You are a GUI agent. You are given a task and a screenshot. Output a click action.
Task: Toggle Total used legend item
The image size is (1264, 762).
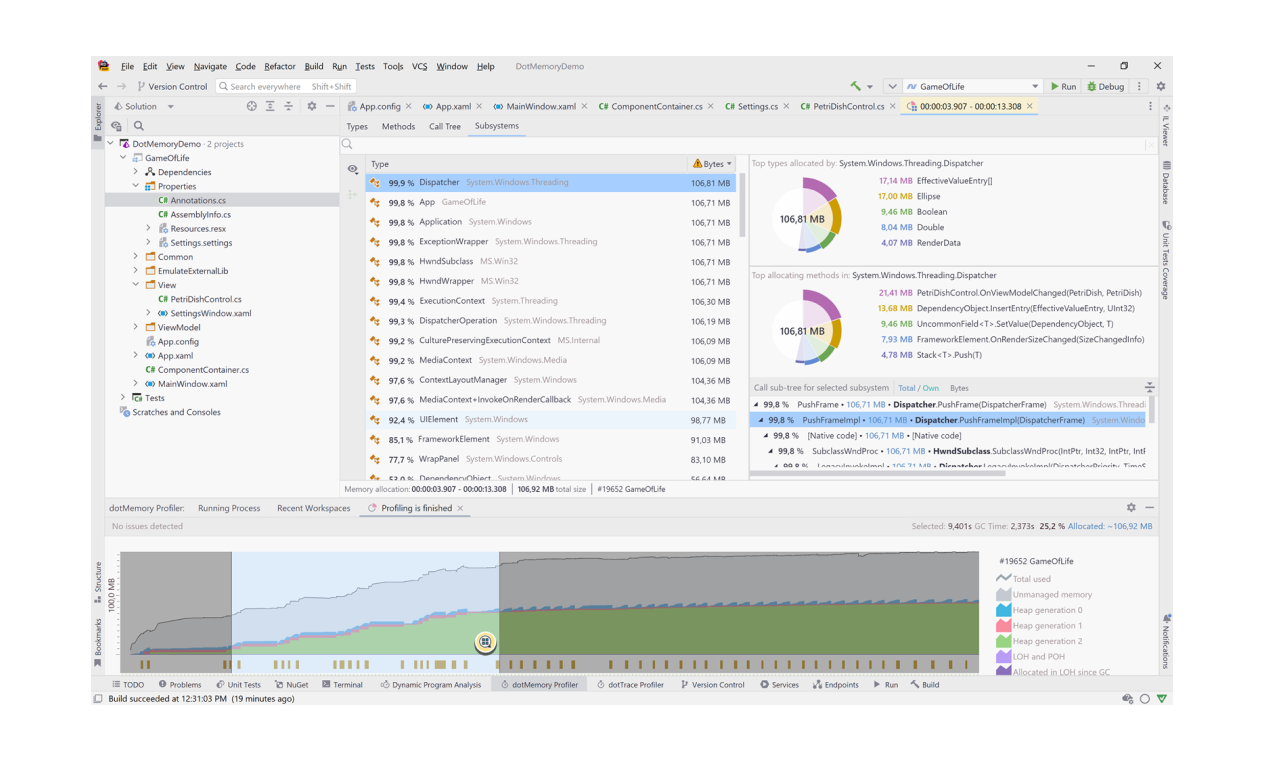point(1024,579)
